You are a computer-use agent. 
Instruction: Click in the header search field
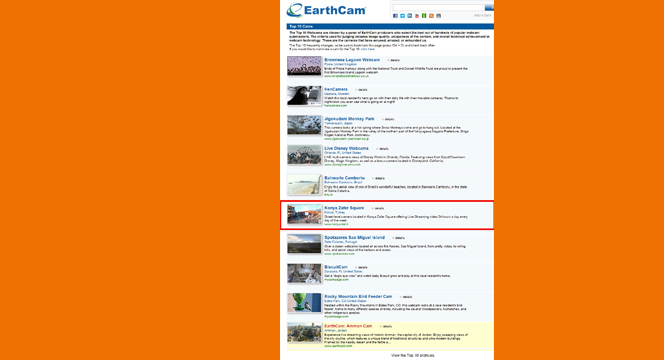coord(438,8)
